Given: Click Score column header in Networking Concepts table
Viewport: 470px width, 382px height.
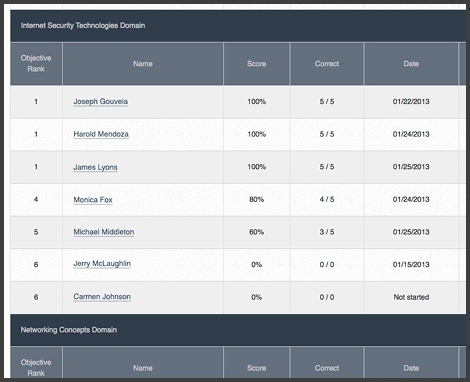Looking at the screenshot, I should pos(256,363).
